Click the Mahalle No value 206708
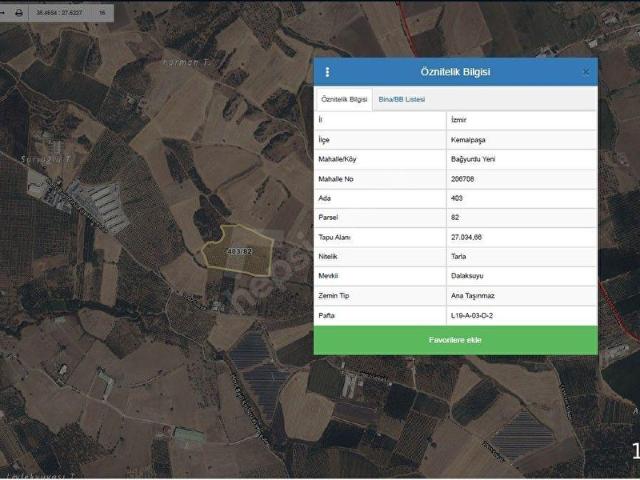Image resolution: width=640 pixels, height=480 pixels. point(464,179)
